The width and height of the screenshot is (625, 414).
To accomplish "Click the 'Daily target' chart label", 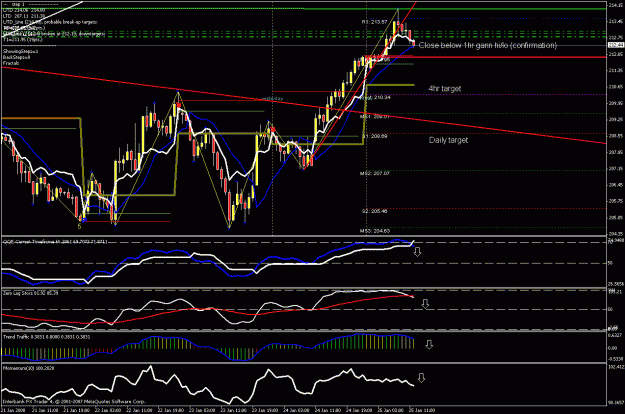I will (448, 140).
